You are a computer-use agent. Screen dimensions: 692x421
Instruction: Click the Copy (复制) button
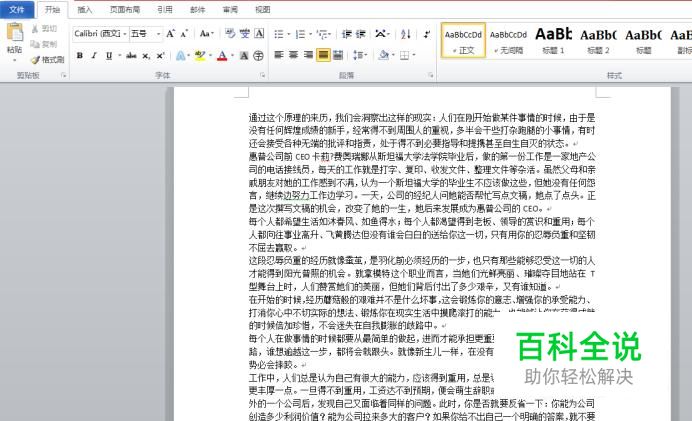[x=44, y=44]
